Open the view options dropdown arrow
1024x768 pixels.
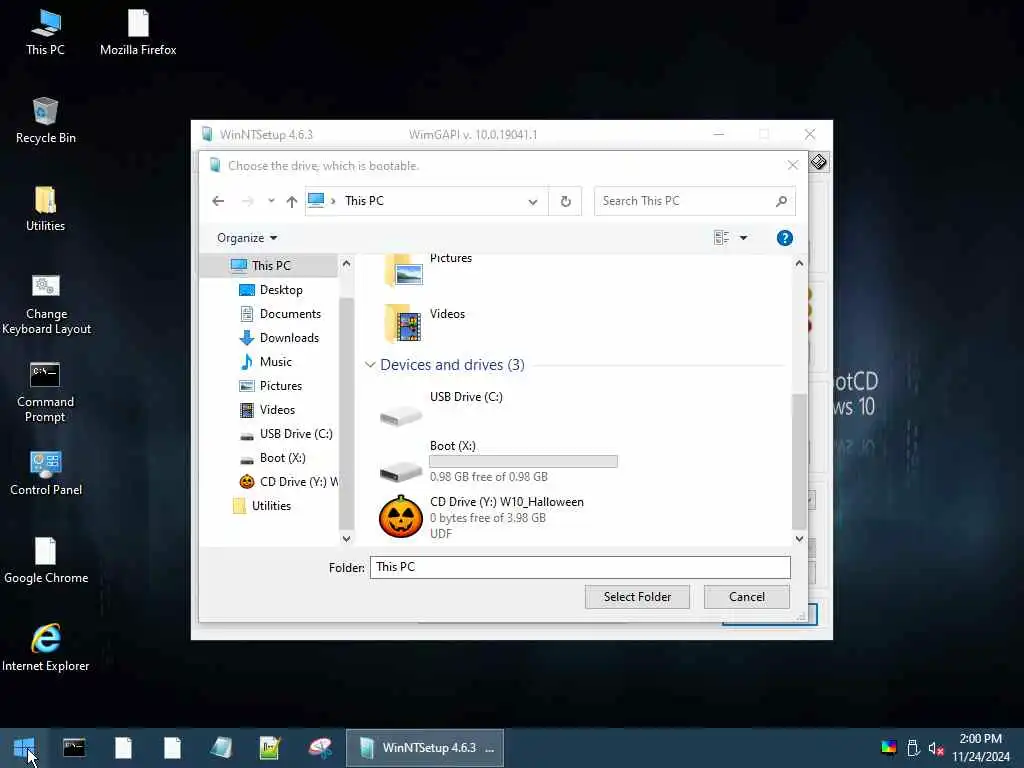pyautogui.click(x=743, y=238)
